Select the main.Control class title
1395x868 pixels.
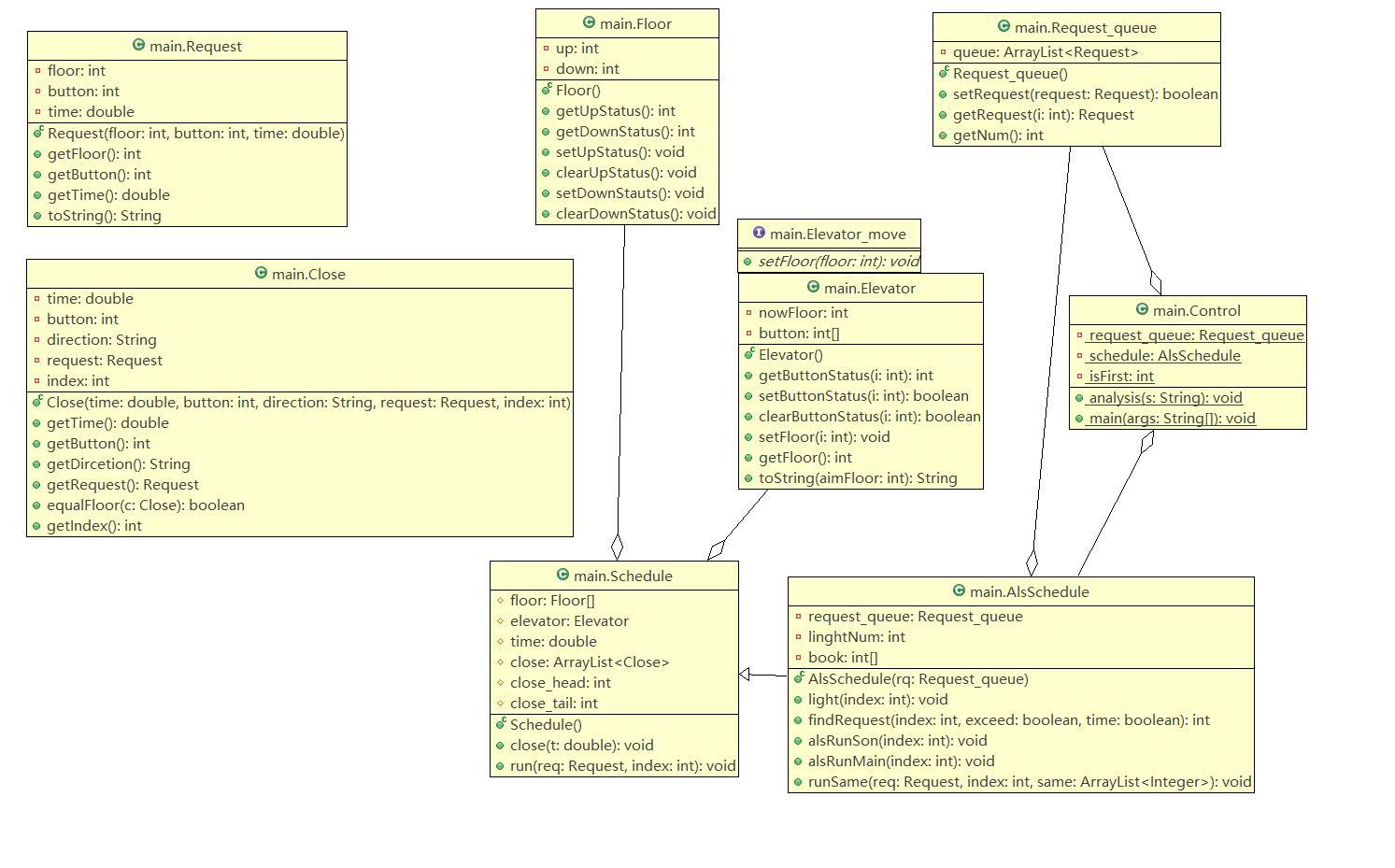coord(1196,310)
